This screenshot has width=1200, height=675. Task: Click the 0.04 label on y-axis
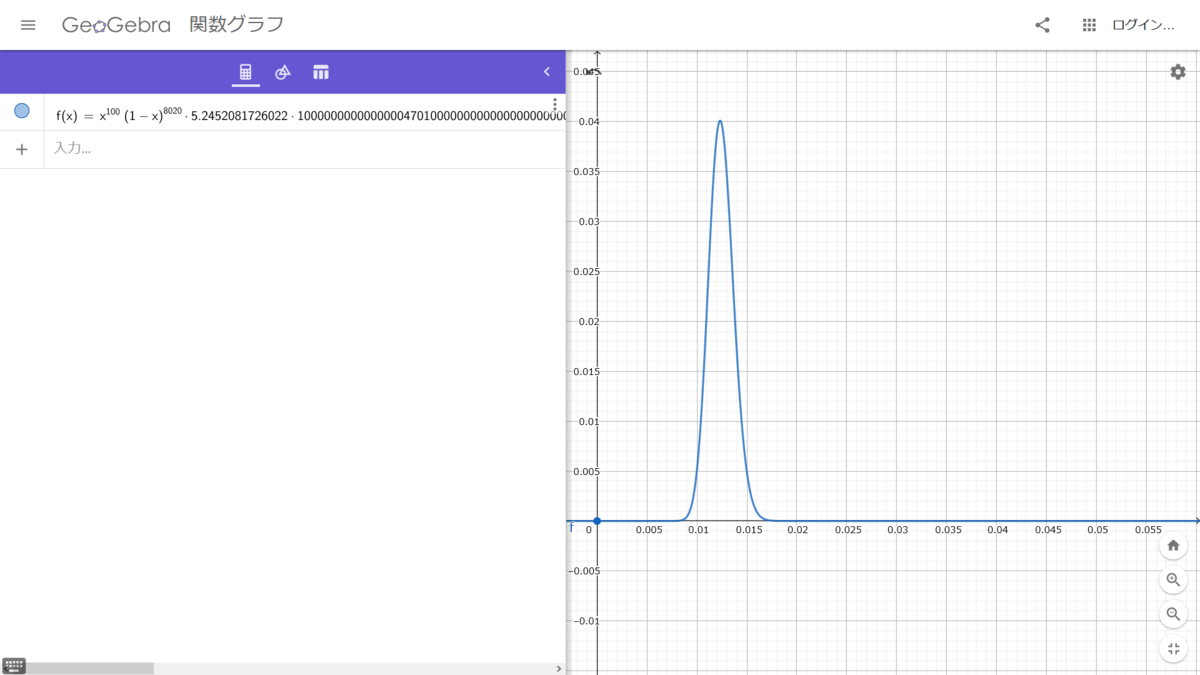(587, 121)
